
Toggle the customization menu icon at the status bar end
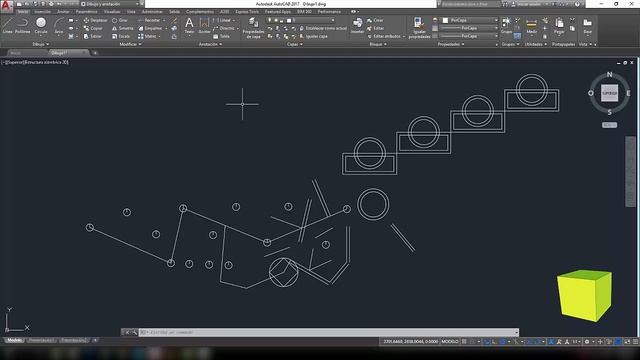(635, 342)
